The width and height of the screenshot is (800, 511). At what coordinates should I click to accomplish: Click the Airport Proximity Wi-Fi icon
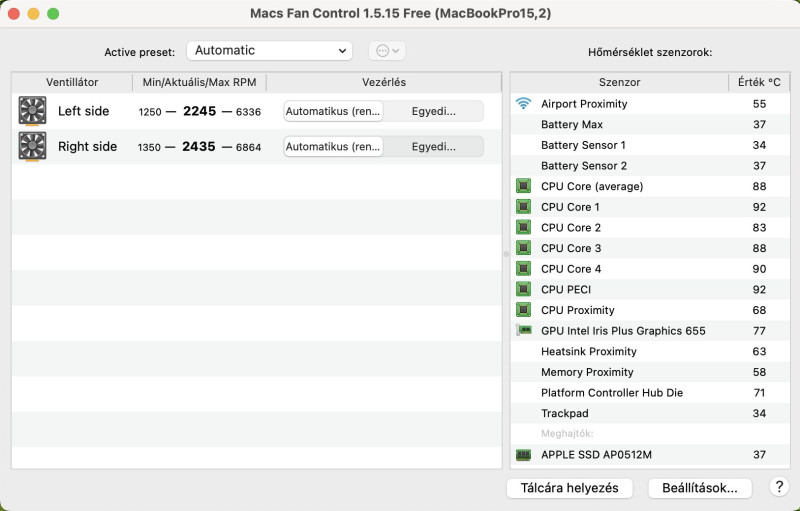click(523, 104)
